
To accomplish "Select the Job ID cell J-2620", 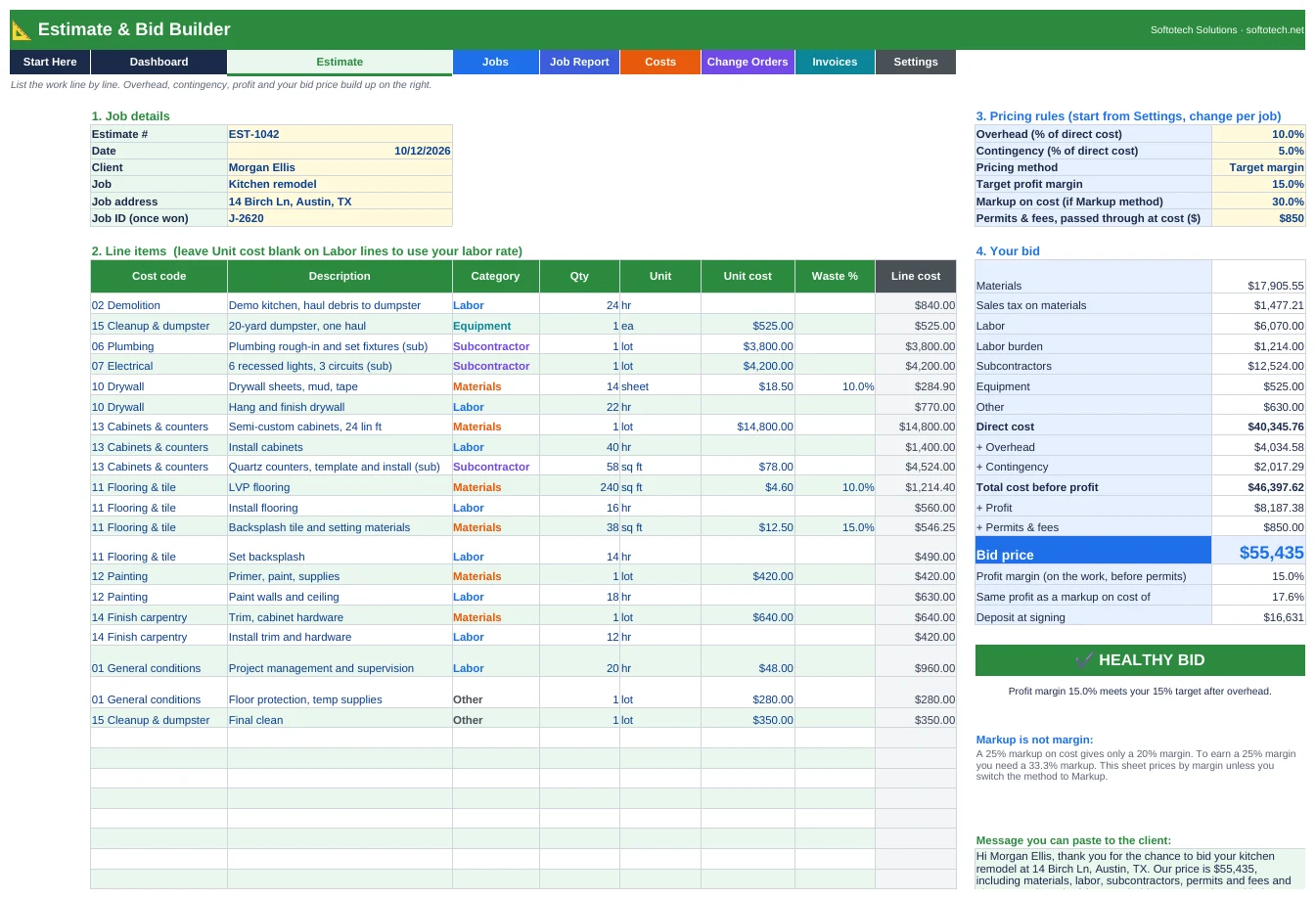I will coord(340,218).
